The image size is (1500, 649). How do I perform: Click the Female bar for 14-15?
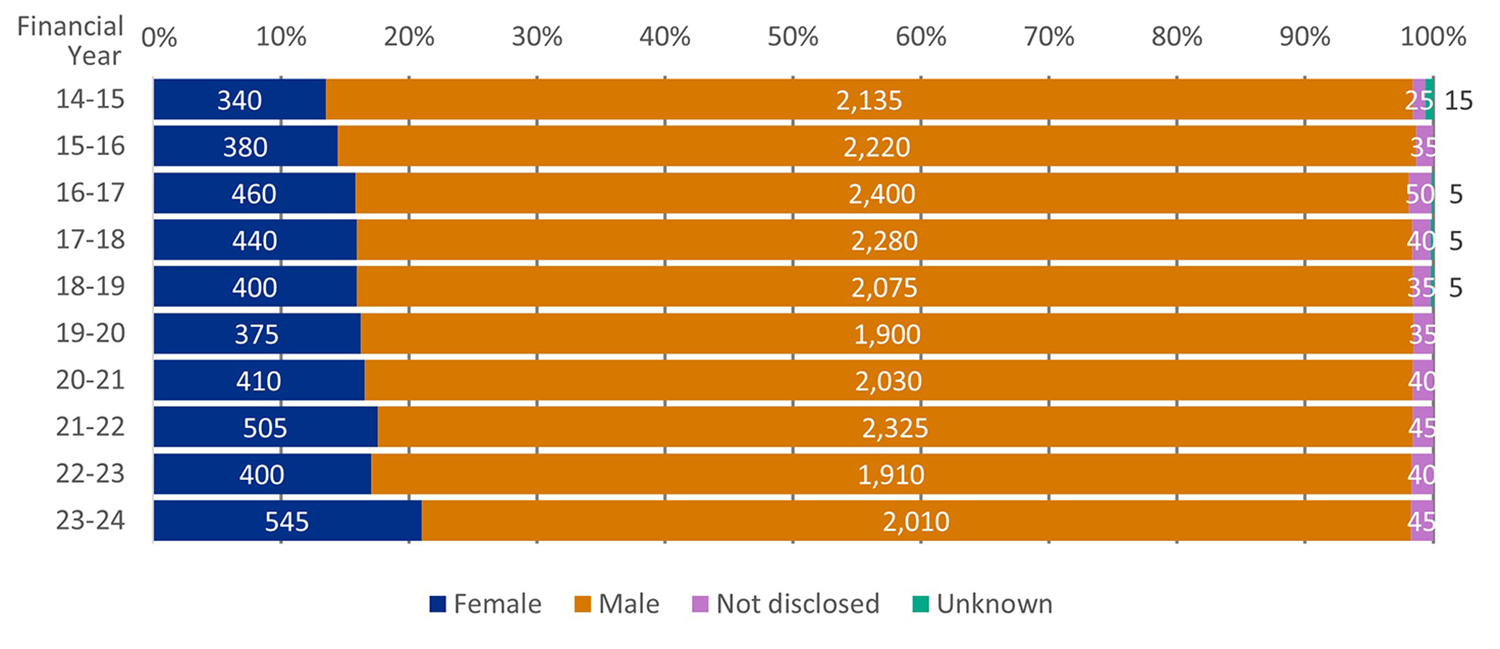point(239,100)
